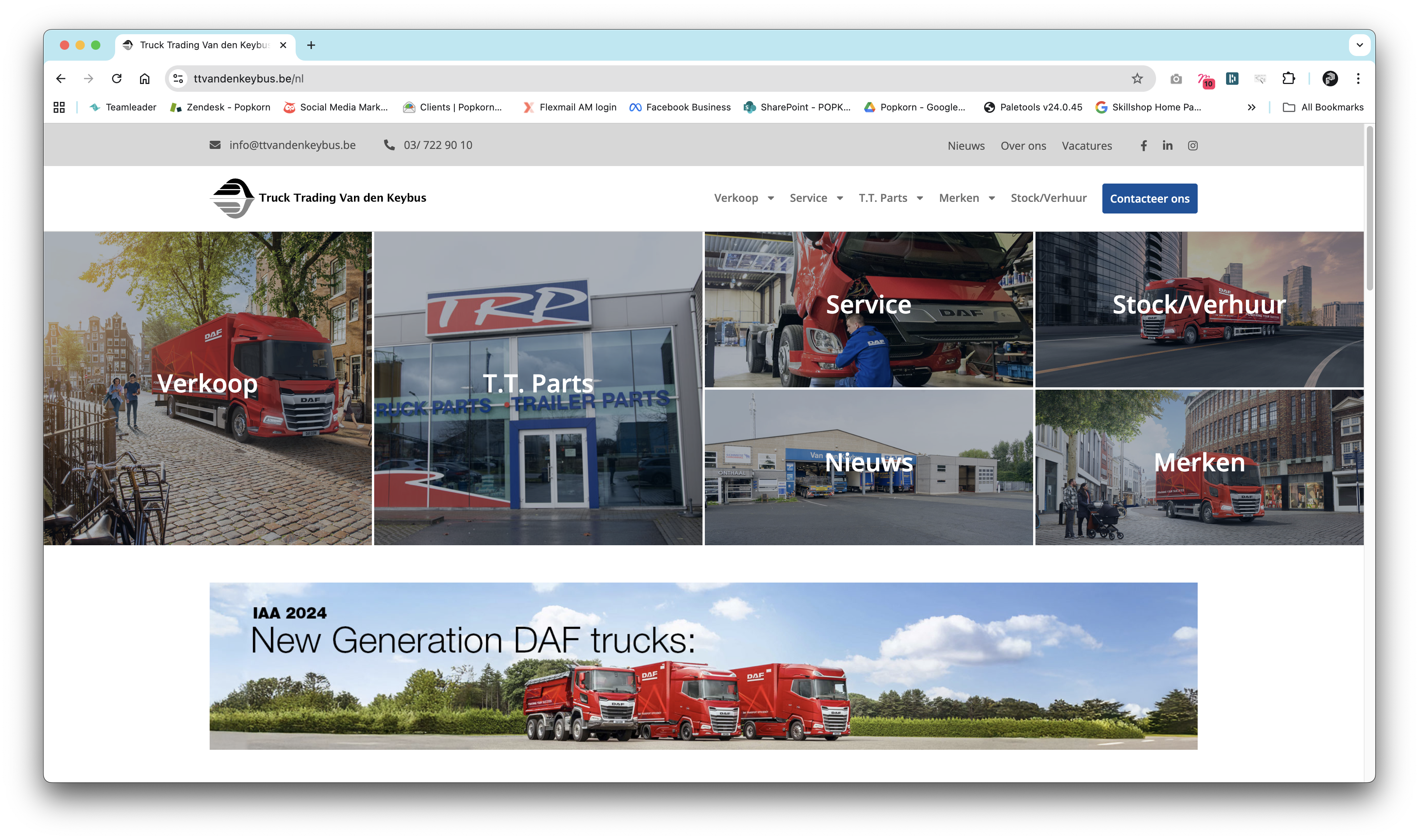Open the T.T. Parts image tile
Image resolution: width=1419 pixels, height=840 pixels.
pyautogui.click(x=538, y=388)
